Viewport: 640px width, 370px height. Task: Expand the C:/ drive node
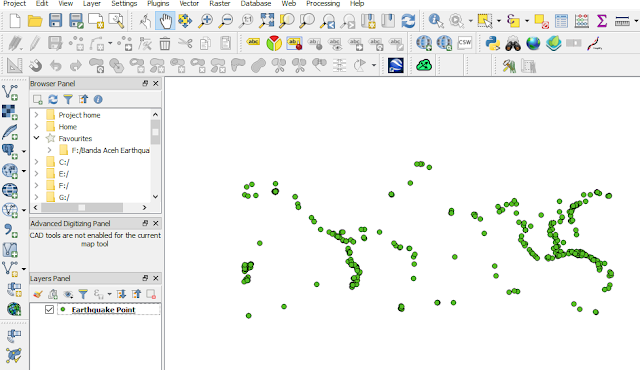(36, 162)
